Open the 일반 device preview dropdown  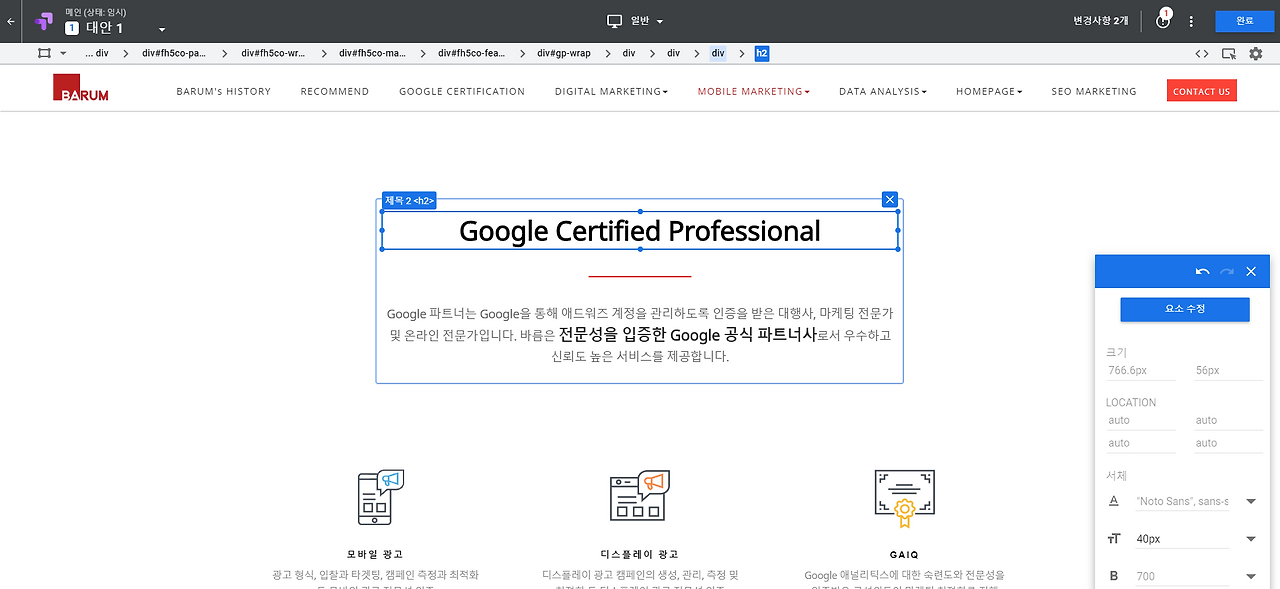[x=634, y=20]
